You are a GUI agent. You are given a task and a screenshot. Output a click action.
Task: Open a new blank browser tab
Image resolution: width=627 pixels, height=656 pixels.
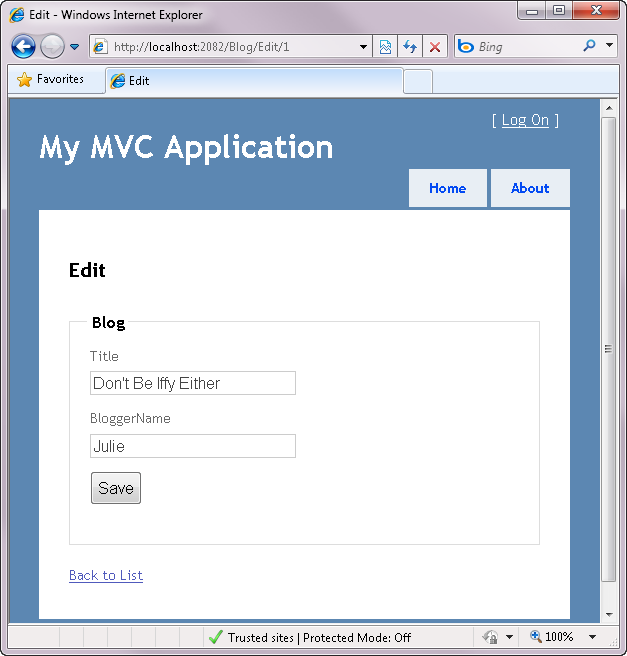coord(418,81)
